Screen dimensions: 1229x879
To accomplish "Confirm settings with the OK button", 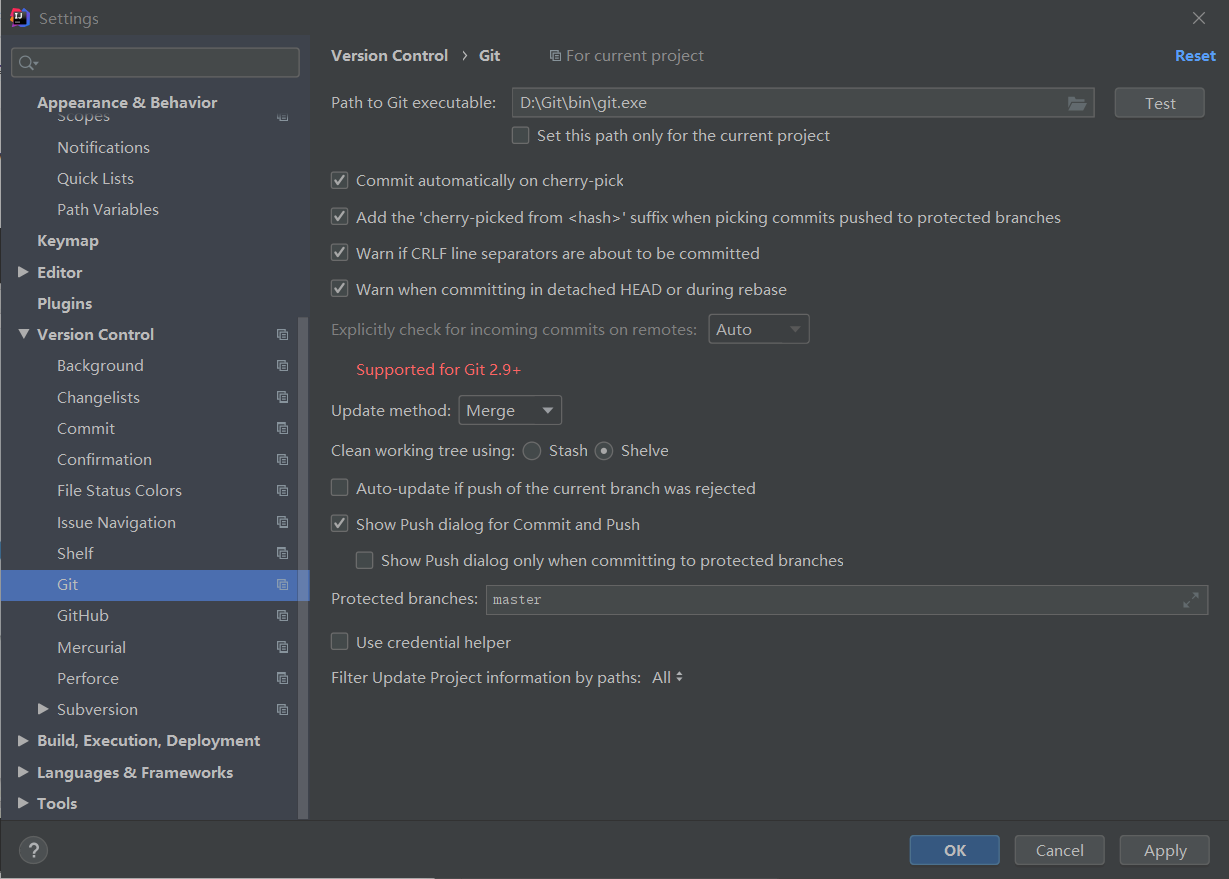I will click(955, 850).
